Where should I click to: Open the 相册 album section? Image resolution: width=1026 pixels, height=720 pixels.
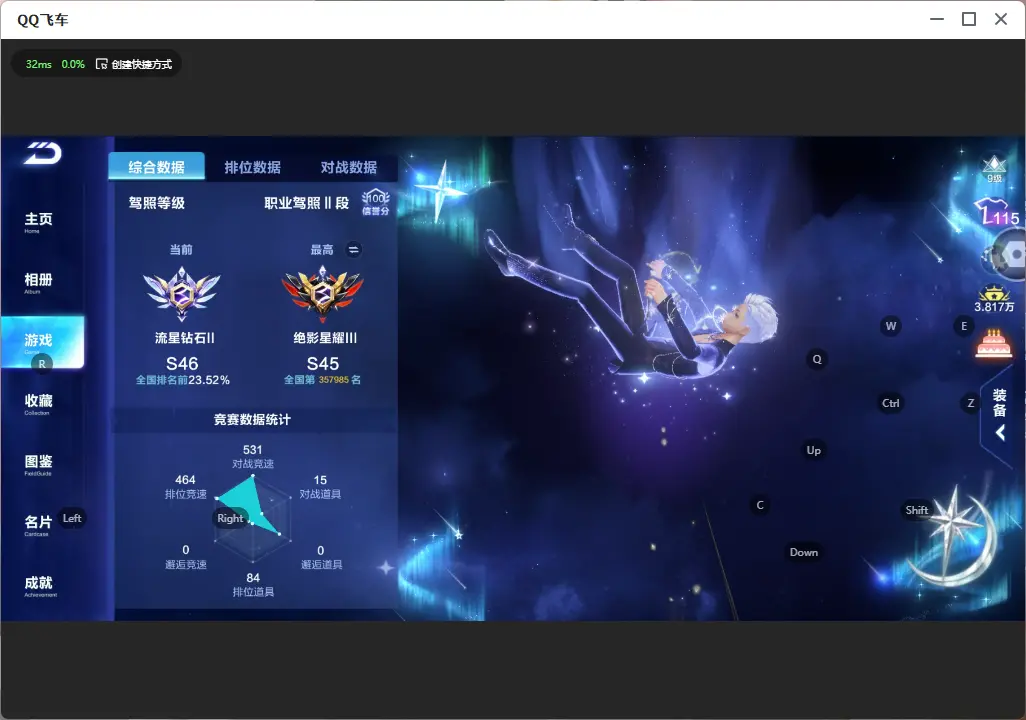pos(38,283)
